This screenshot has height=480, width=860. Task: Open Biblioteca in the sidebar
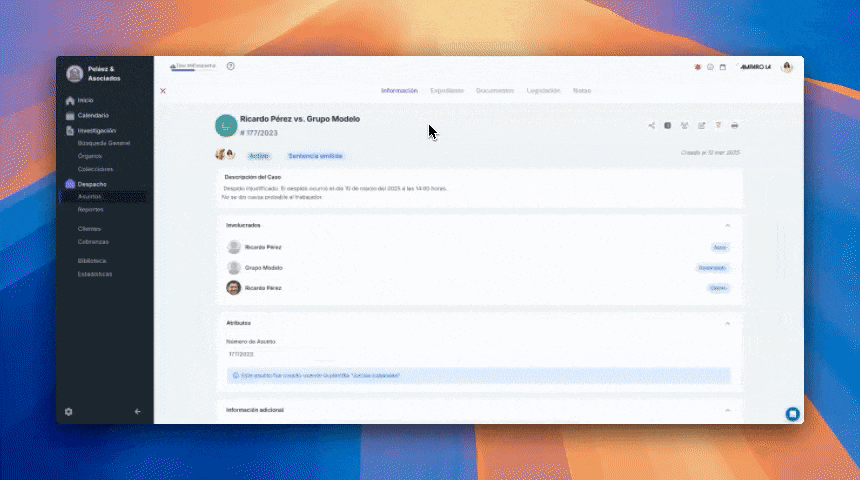92,261
